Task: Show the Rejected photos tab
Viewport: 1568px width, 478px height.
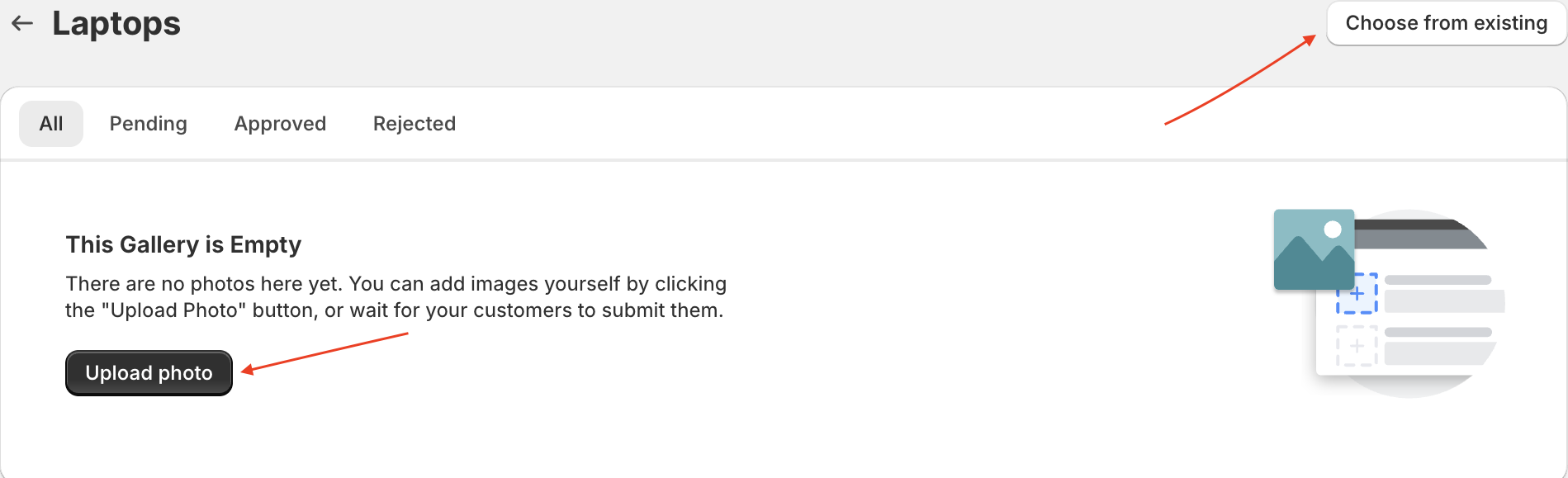Action: [x=415, y=124]
